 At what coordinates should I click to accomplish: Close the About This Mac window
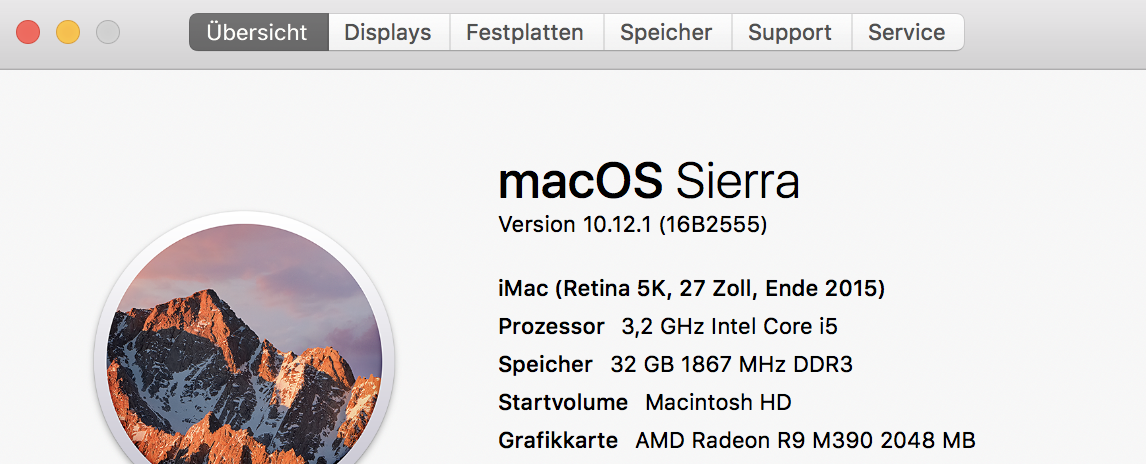tap(28, 32)
